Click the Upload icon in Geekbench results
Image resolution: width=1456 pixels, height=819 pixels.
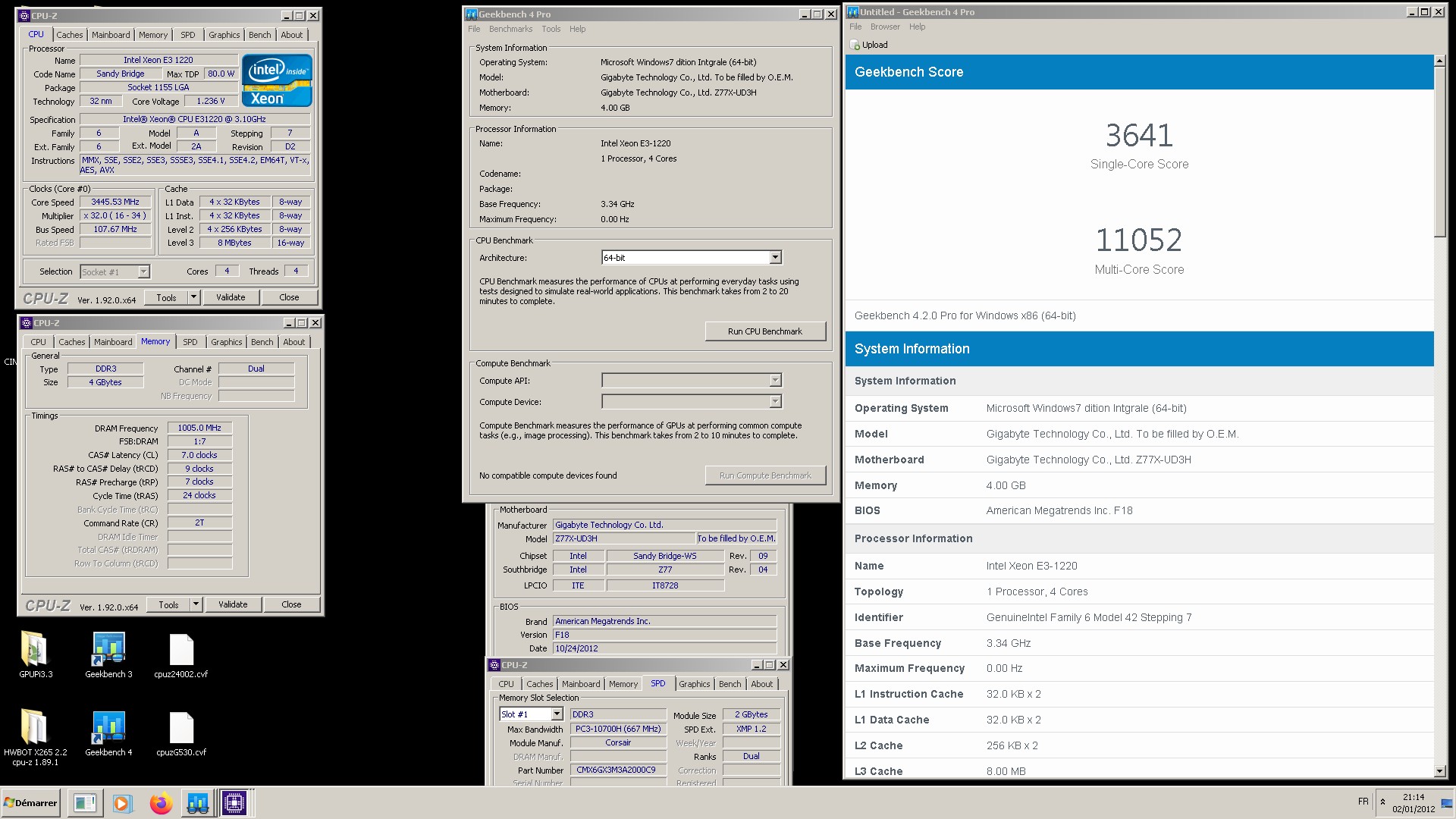[855, 45]
